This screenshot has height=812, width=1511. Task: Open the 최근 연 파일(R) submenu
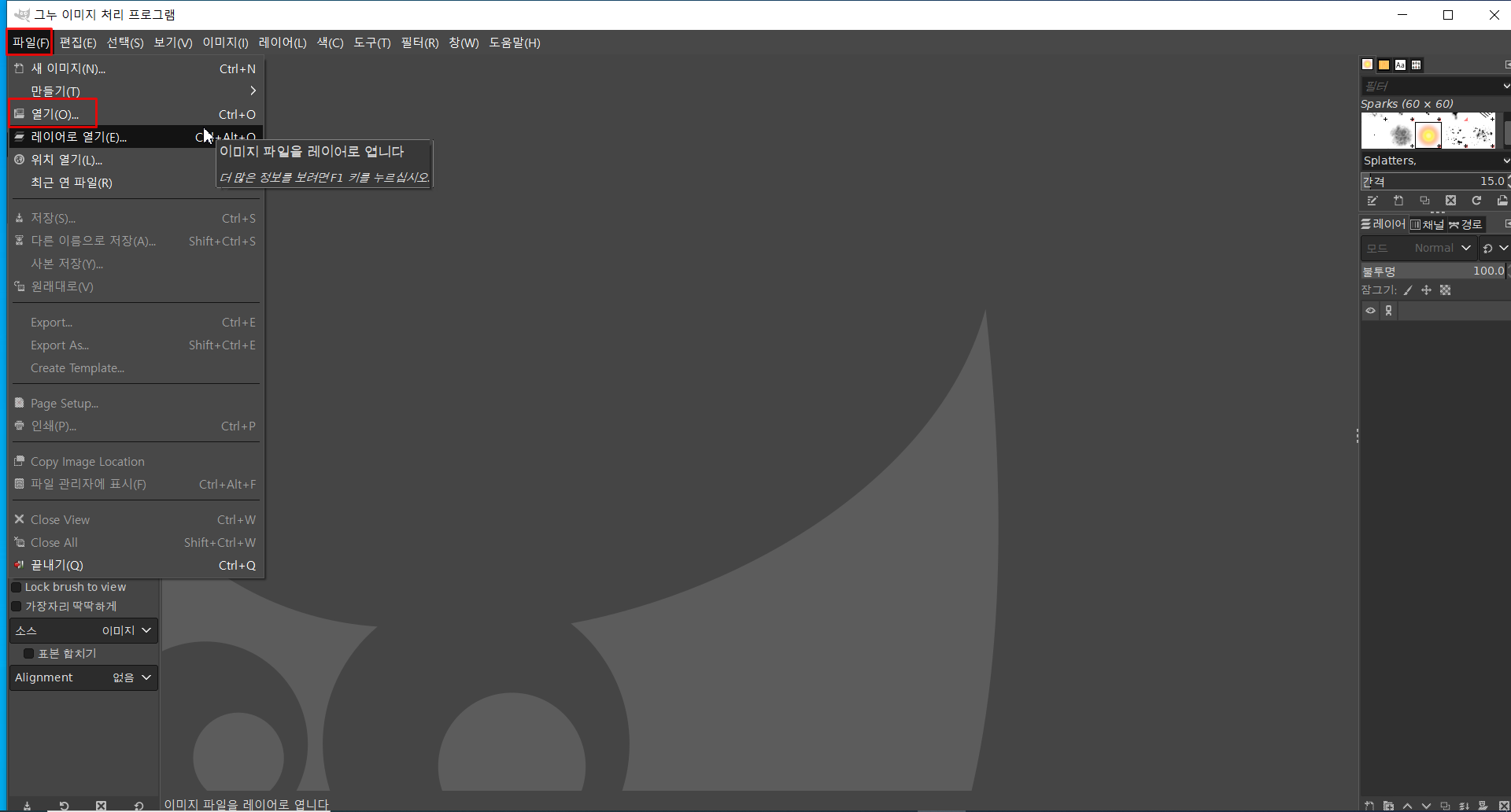(136, 183)
